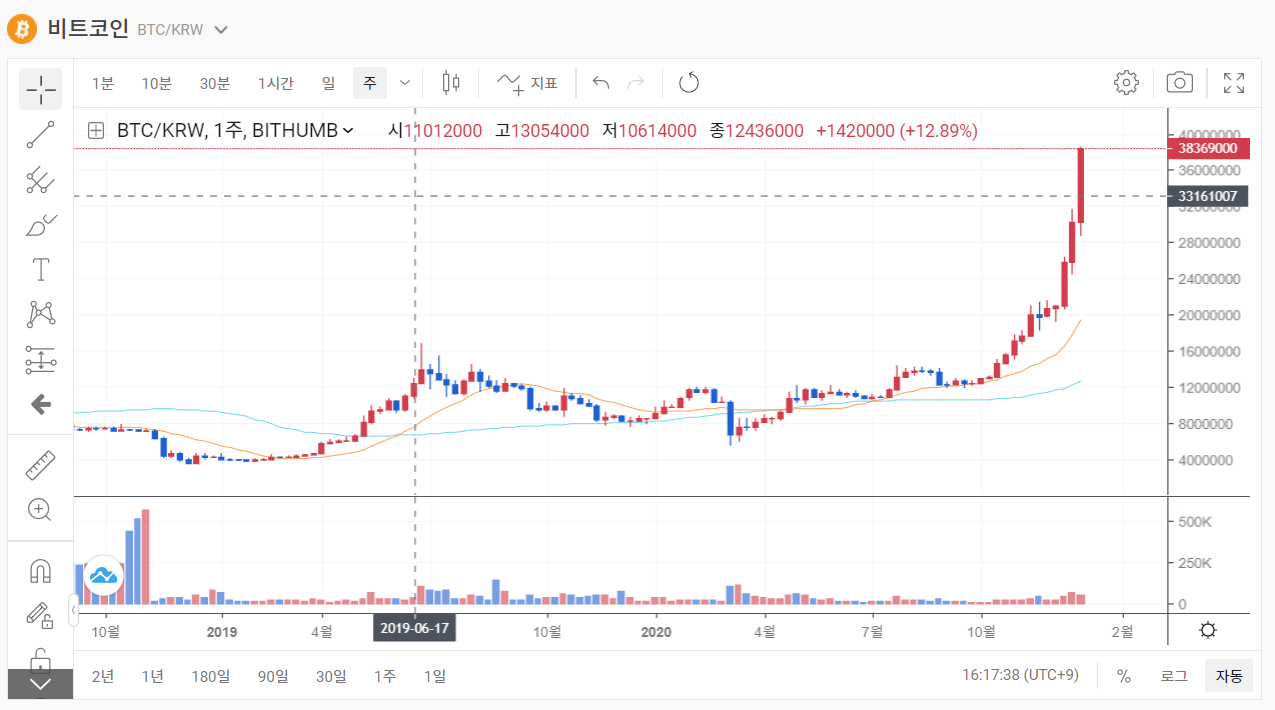Click the +1420000 (+12.89%) change text

[x=897, y=131]
